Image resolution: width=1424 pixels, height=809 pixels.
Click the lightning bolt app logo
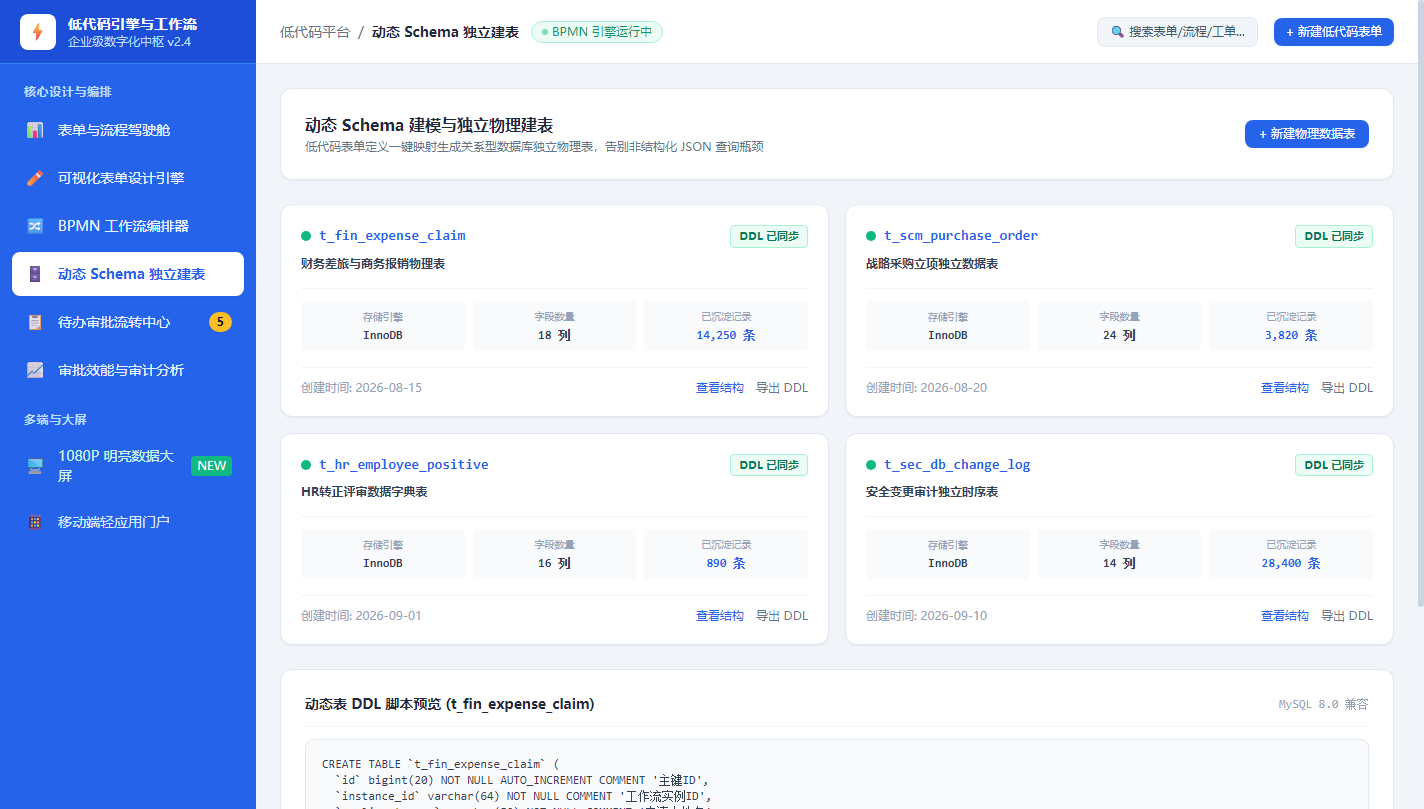tap(38, 32)
